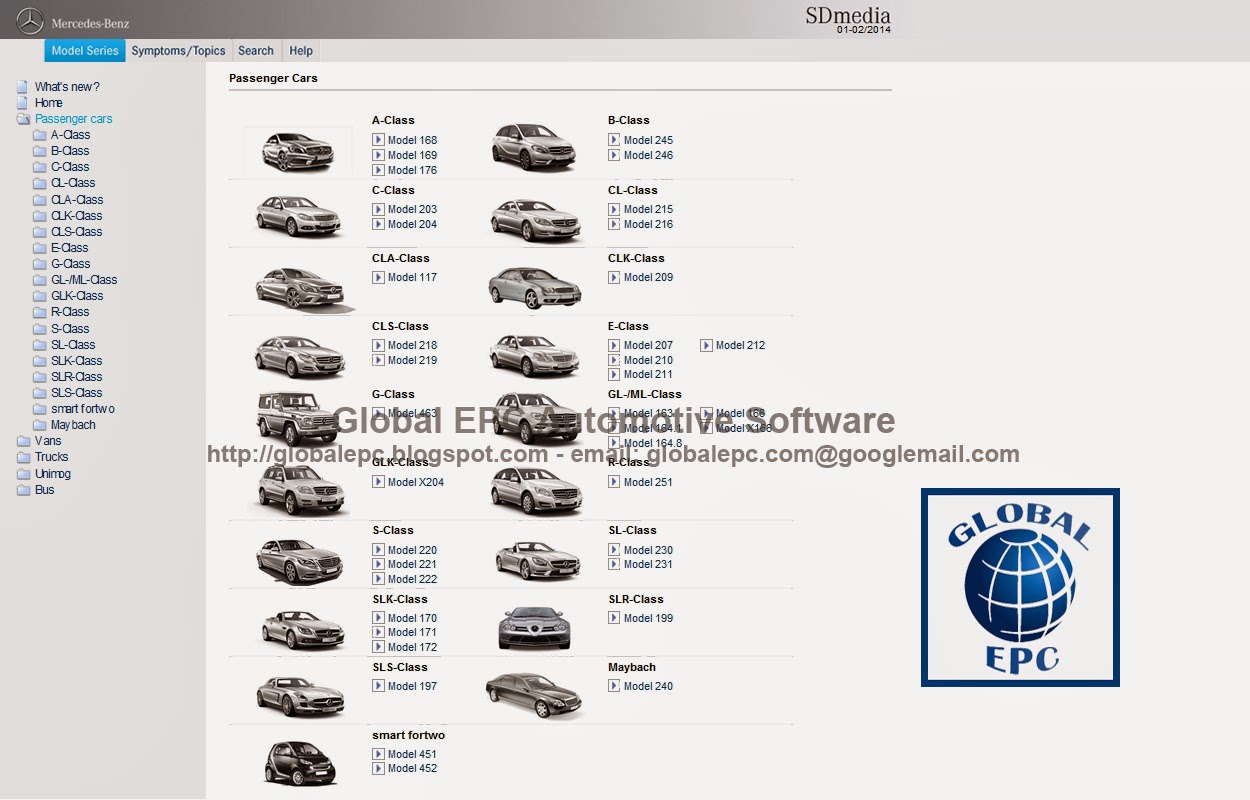Open the Model Series tab
This screenshot has width=1250, height=800.
[x=85, y=51]
